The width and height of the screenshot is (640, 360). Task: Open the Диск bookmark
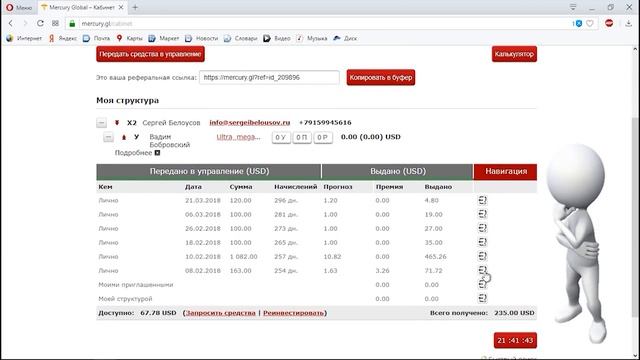point(345,38)
